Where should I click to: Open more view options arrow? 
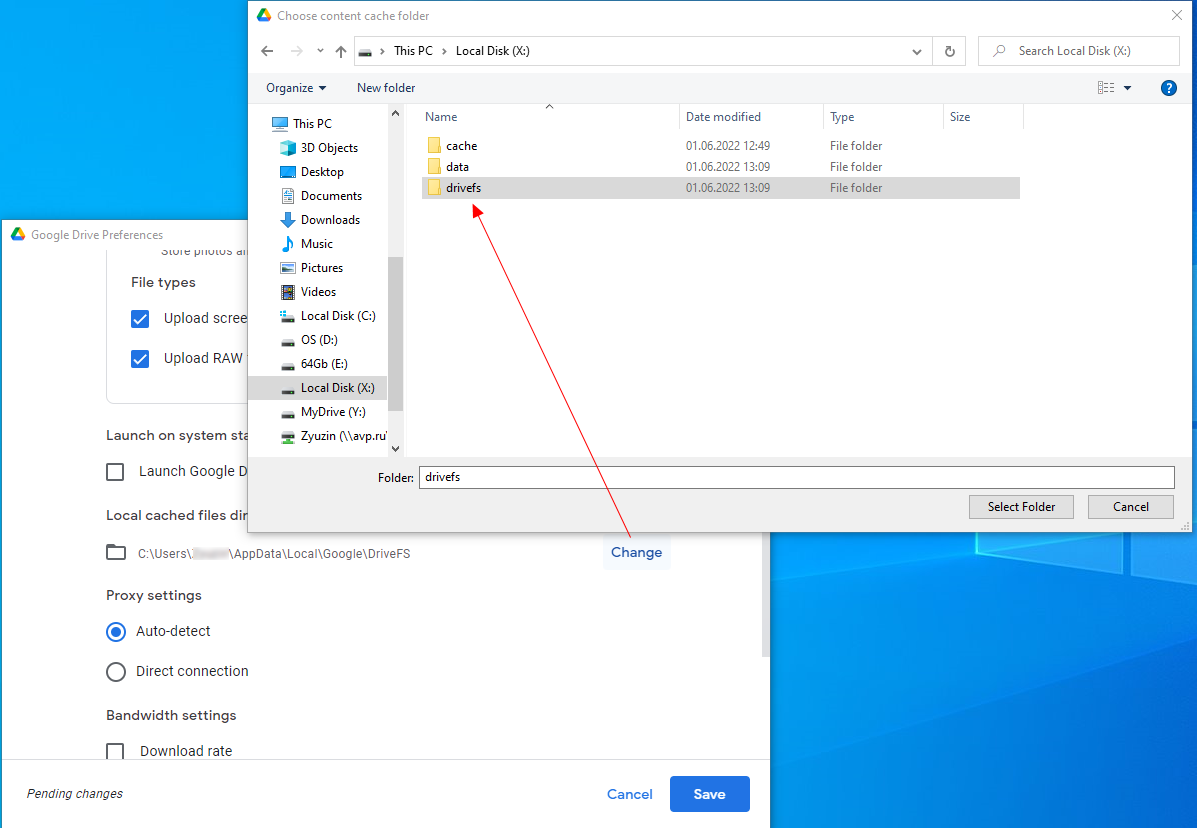click(x=1128, y=88)
